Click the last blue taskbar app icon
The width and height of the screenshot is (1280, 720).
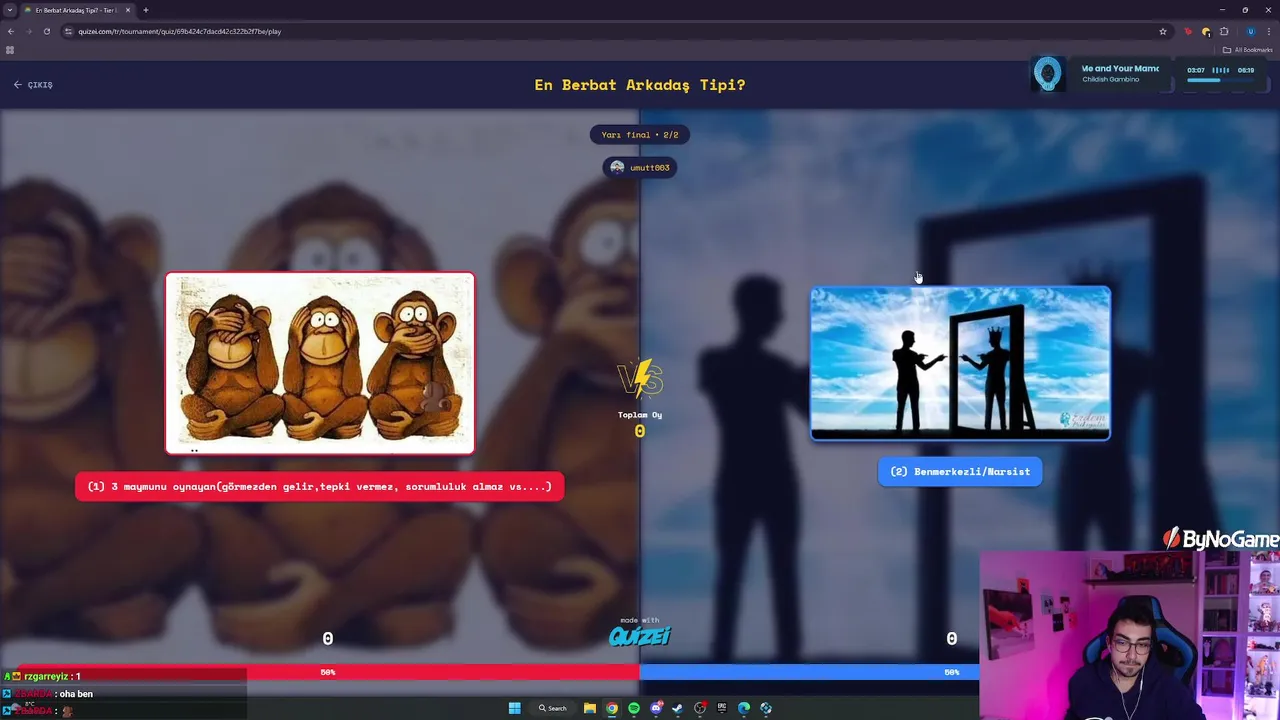point(766,708)
